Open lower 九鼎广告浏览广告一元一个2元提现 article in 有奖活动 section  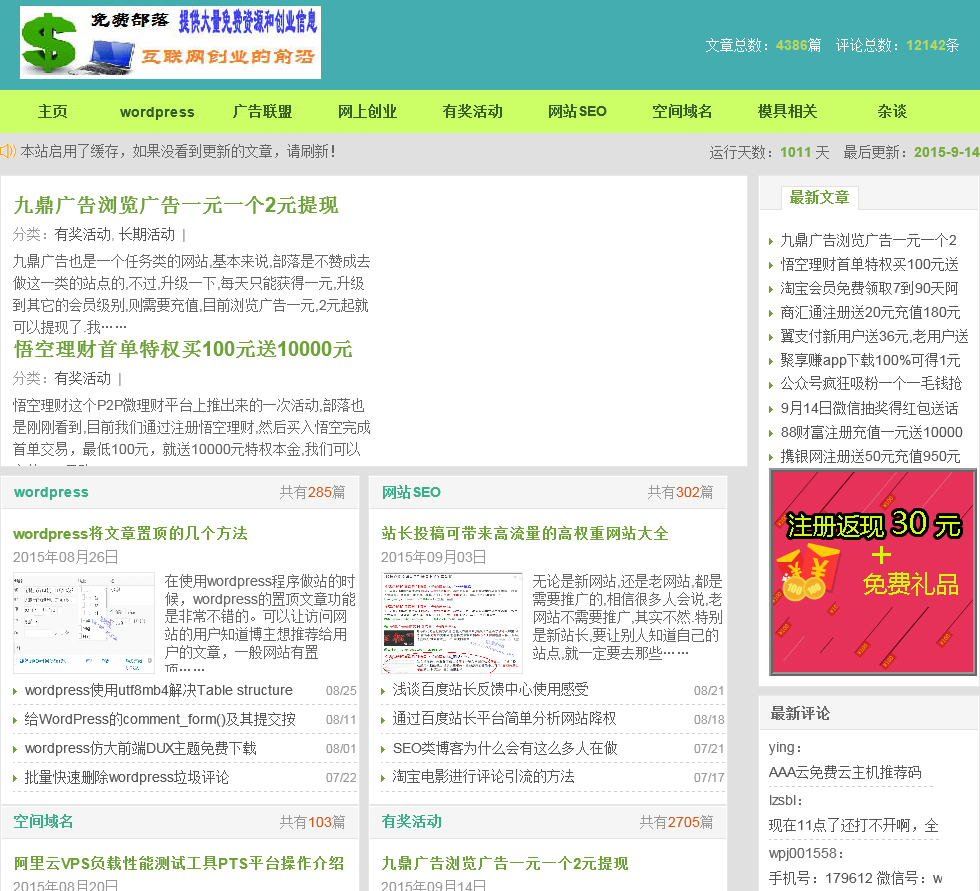pos(504,863)
